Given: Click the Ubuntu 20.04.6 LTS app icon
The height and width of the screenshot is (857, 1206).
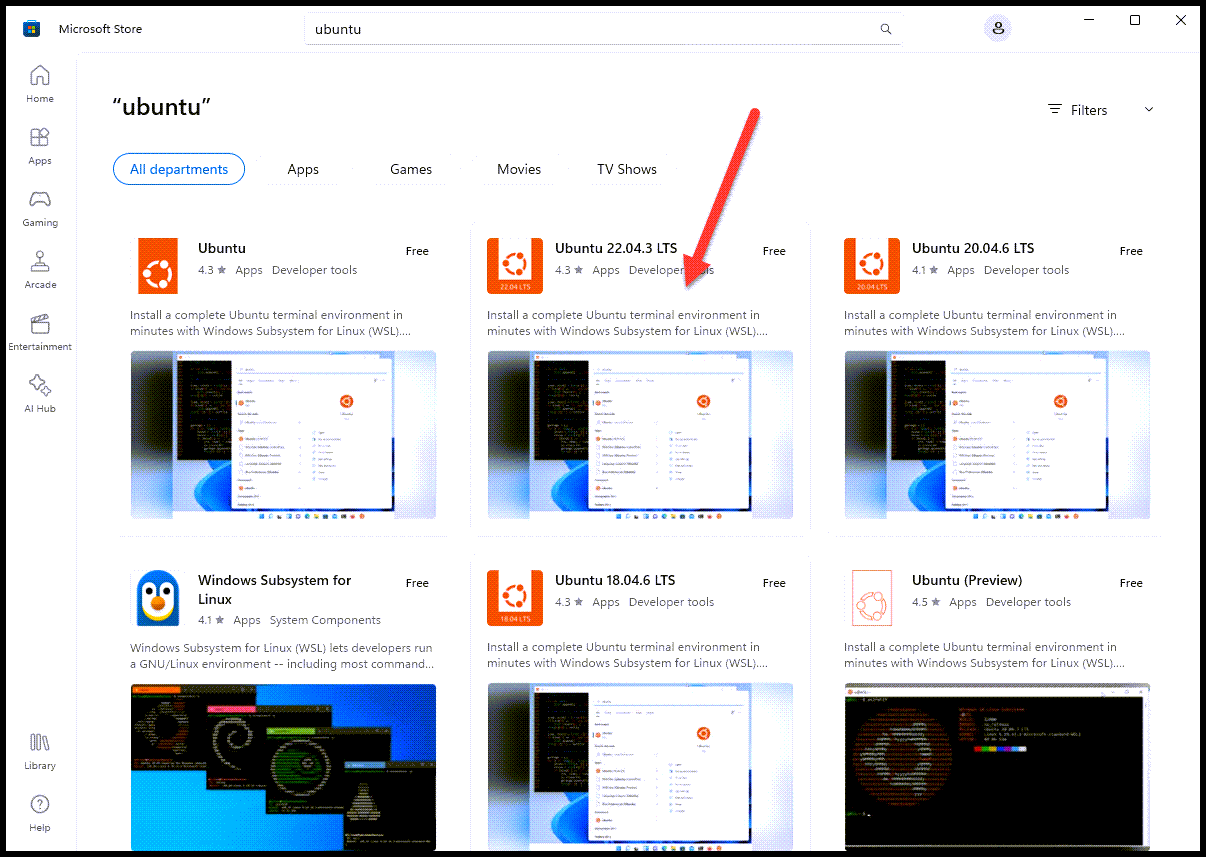Looking at the screenshot, I should point(872,266).
